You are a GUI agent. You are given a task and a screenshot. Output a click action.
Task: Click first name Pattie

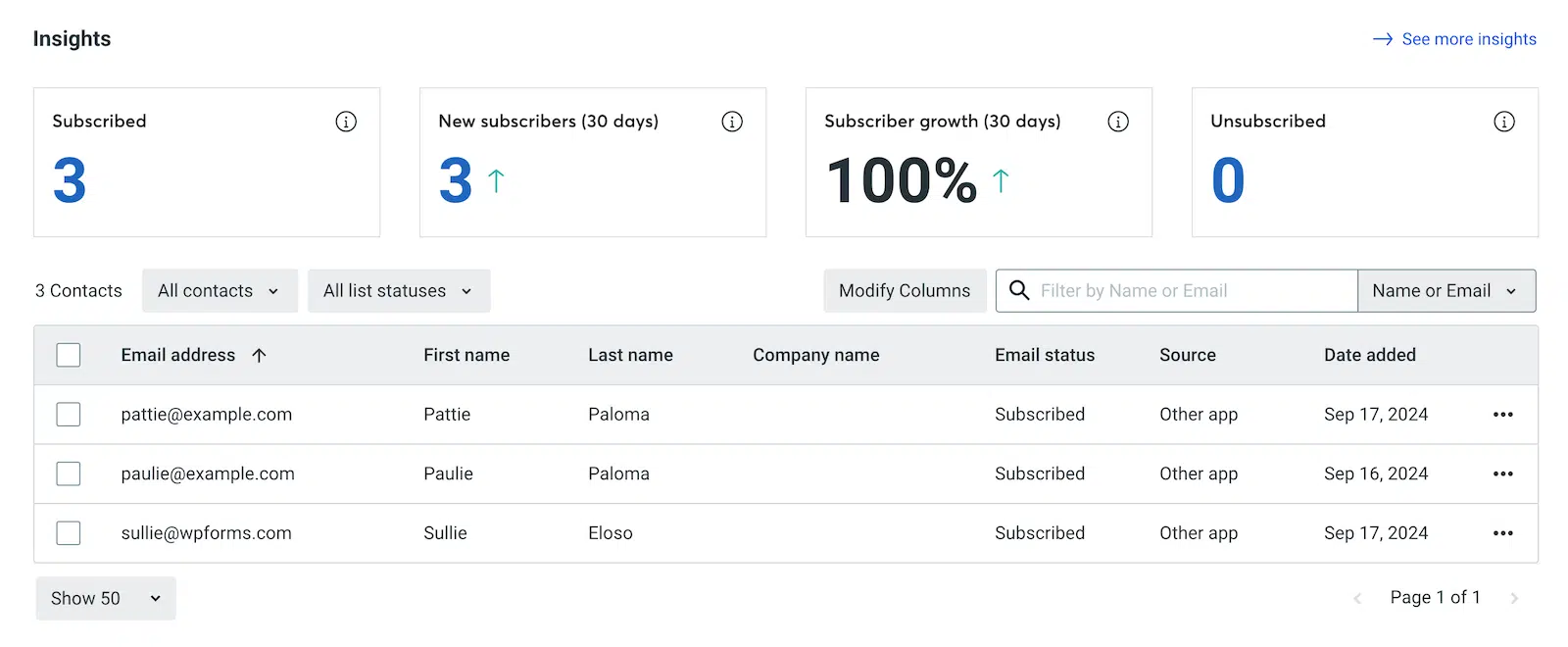(x=447, y=415)
